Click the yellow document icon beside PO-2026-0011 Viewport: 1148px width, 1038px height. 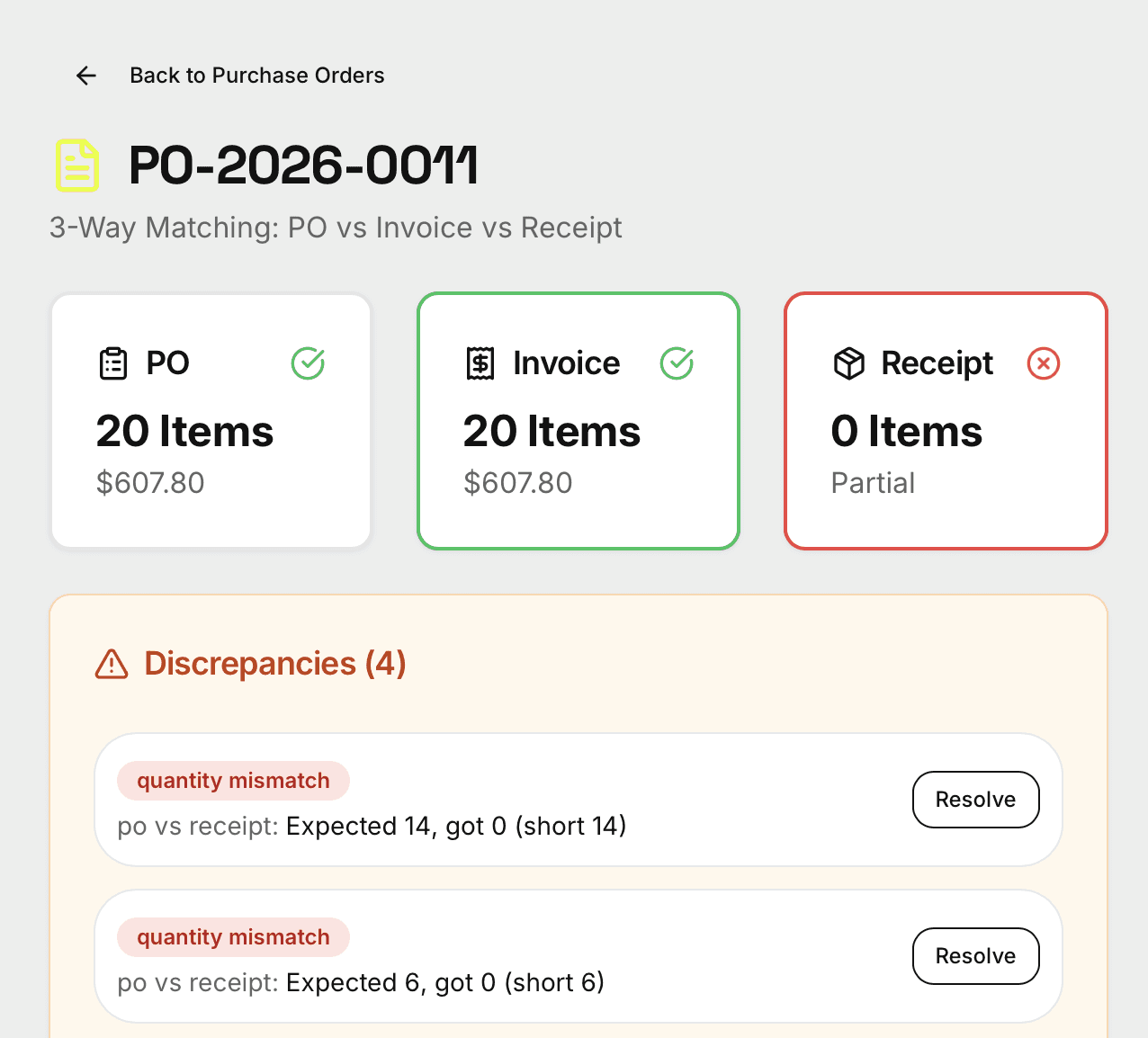[x=76, y=166]
